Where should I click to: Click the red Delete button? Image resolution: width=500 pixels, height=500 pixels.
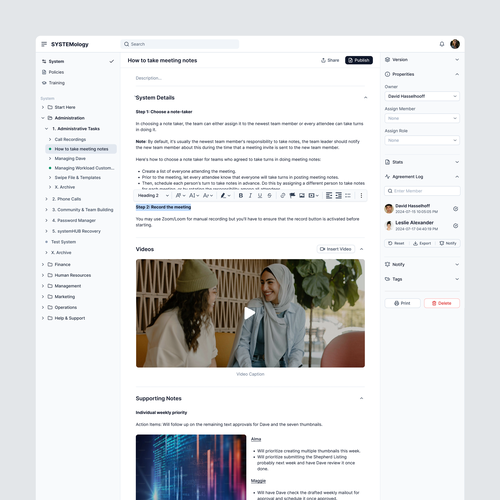[442, 303]
